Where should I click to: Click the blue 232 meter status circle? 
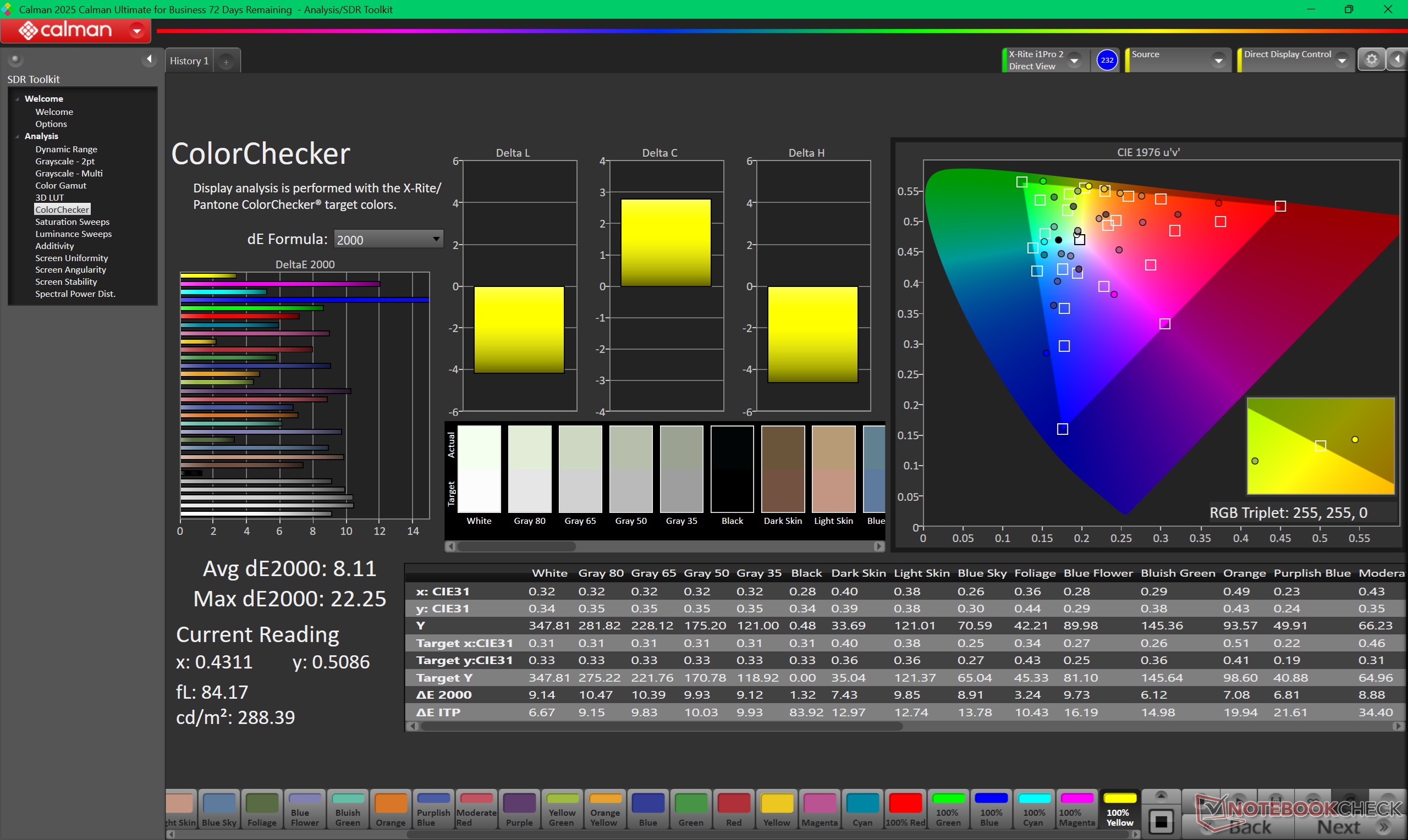click(x=1107, y=60)
